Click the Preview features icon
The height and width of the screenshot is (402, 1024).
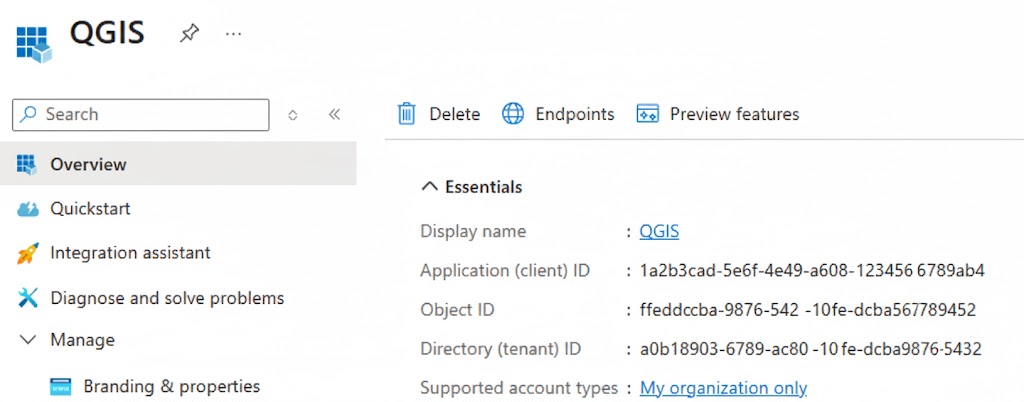[647, 114]
